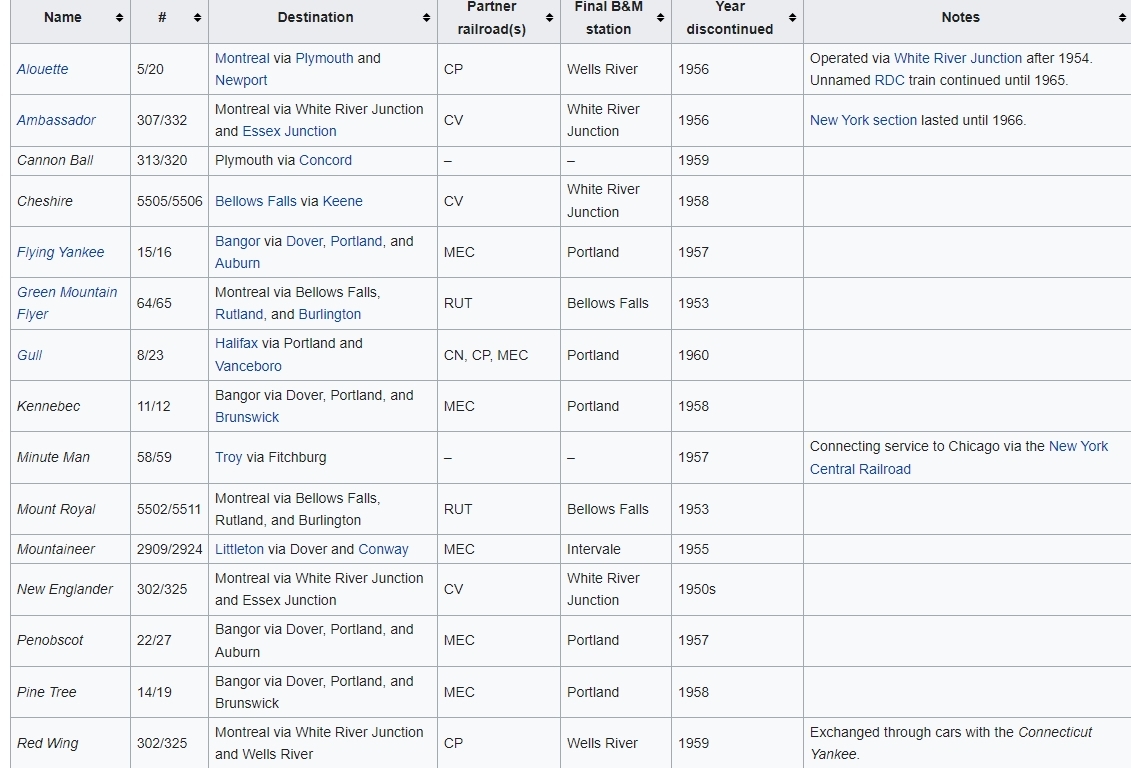Open the Littleton link in Mountaineer row
The image size is (1131, 768).
click(239, 549)
